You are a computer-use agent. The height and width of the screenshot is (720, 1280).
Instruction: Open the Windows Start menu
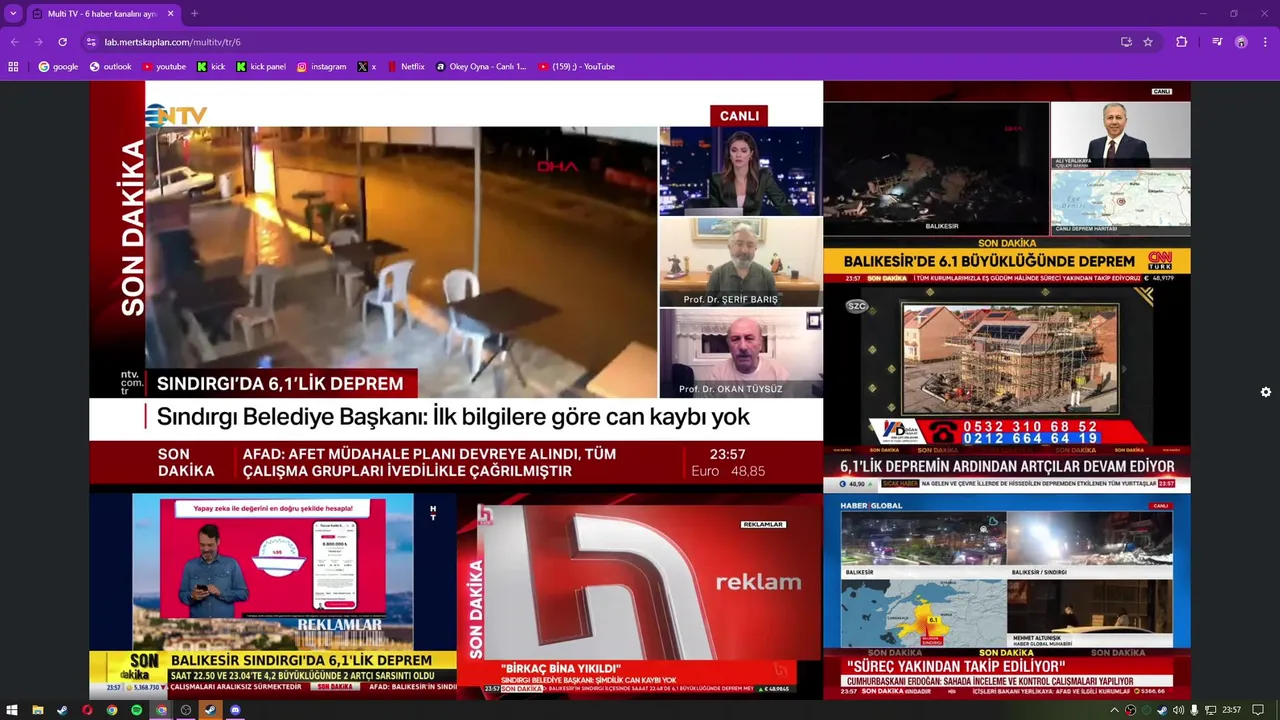pyautogui.click(x=13, y=710)
